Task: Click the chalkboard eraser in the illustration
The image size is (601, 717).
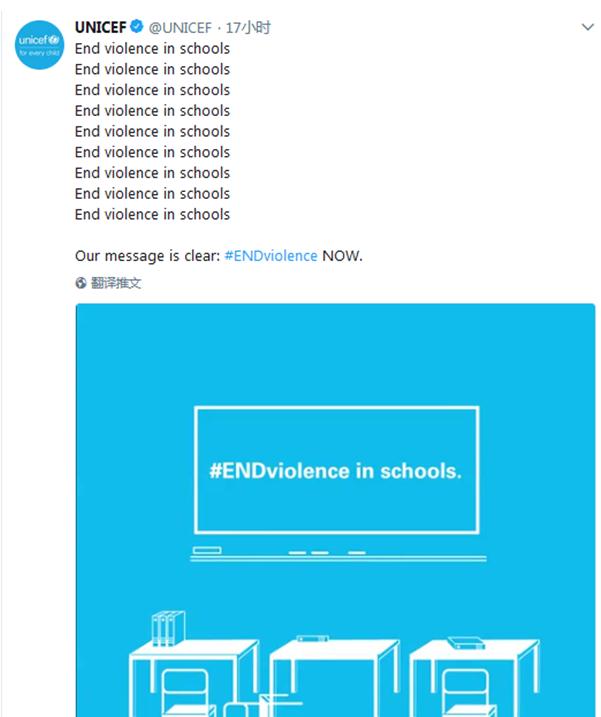Action: pos(207,551)
